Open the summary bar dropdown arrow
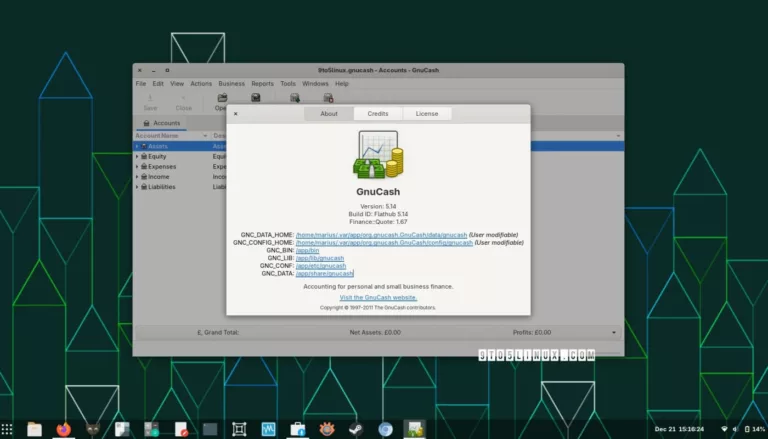The width and height of the screenshot is (768, 439). pos(614,332)
